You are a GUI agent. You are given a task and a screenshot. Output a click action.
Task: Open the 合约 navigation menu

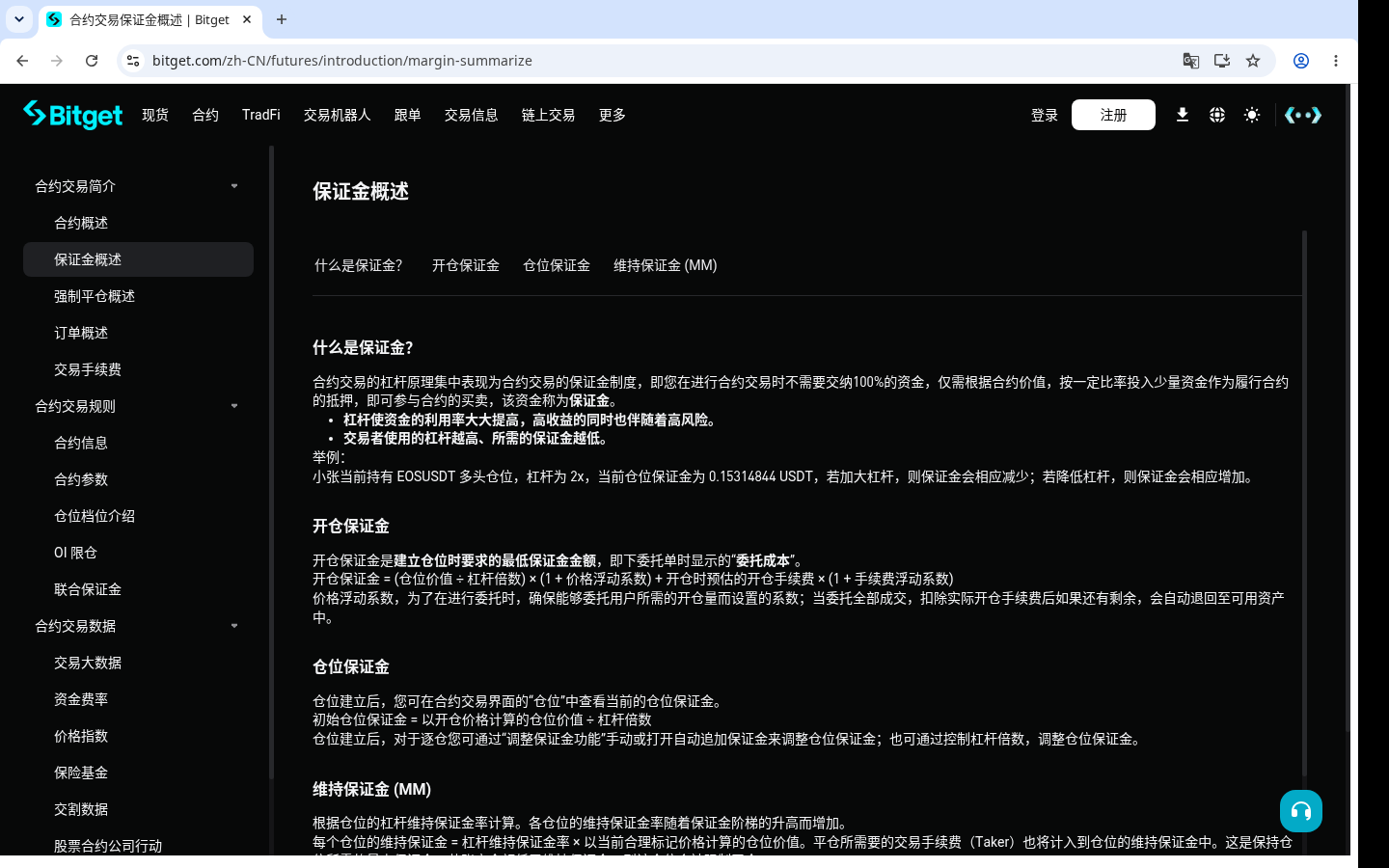click(205, 115)
